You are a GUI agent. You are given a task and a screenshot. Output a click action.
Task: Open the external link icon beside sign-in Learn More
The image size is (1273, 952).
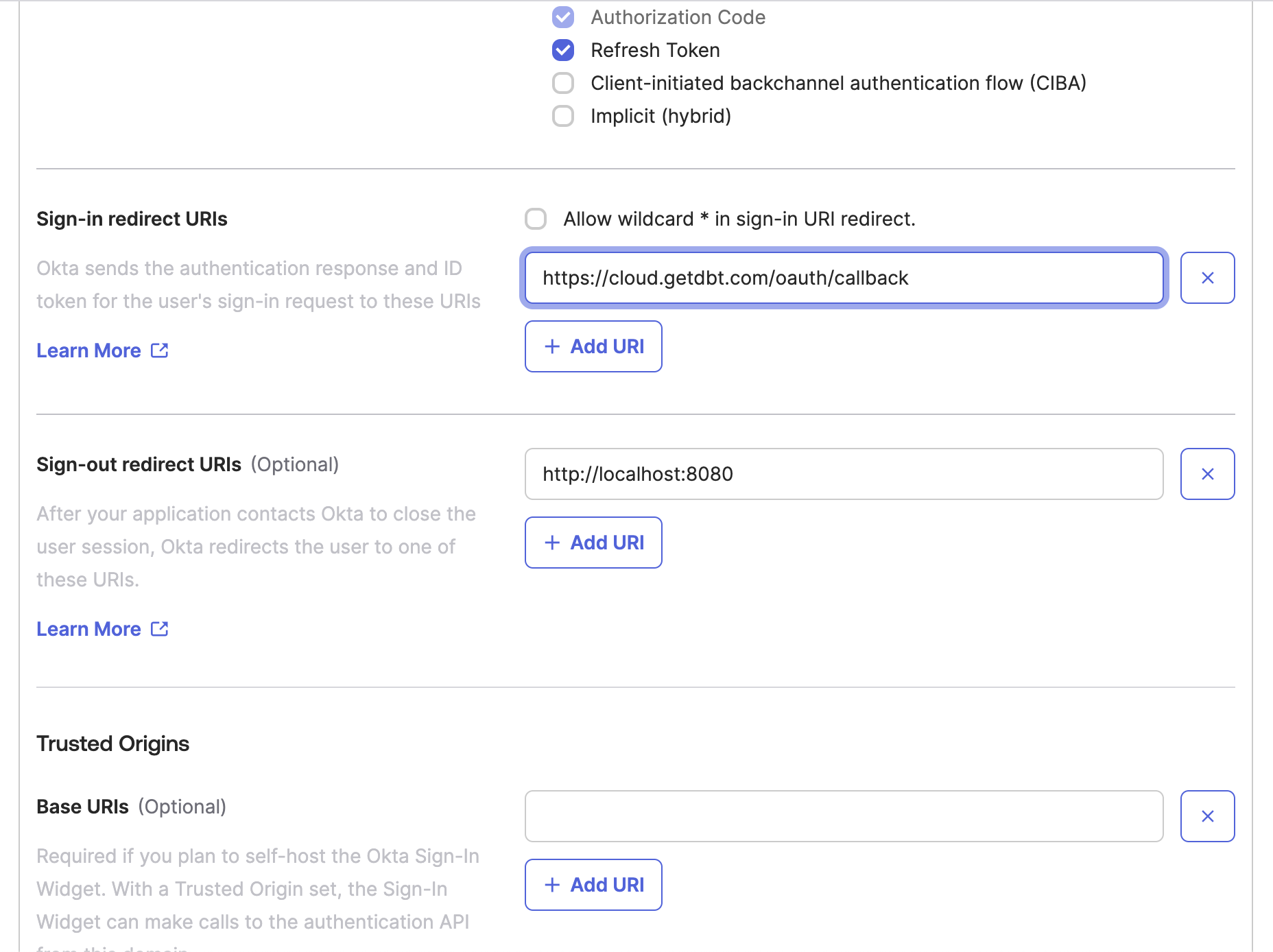point(158,350)
